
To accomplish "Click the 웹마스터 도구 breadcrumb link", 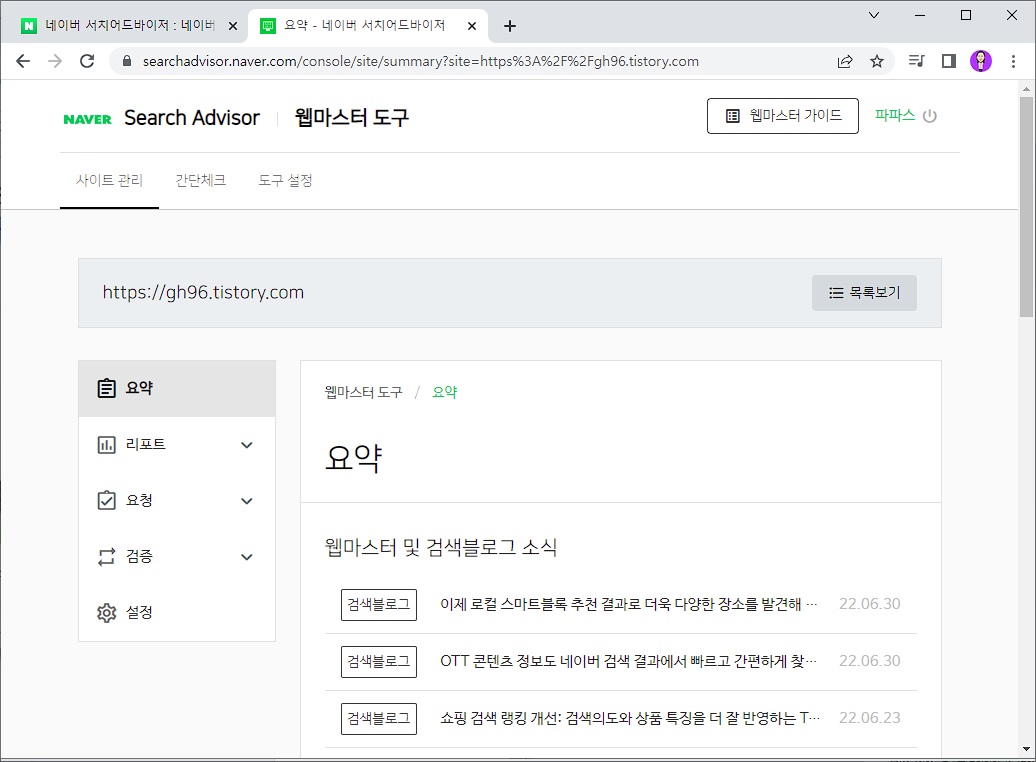I will (x=363, y=393).
